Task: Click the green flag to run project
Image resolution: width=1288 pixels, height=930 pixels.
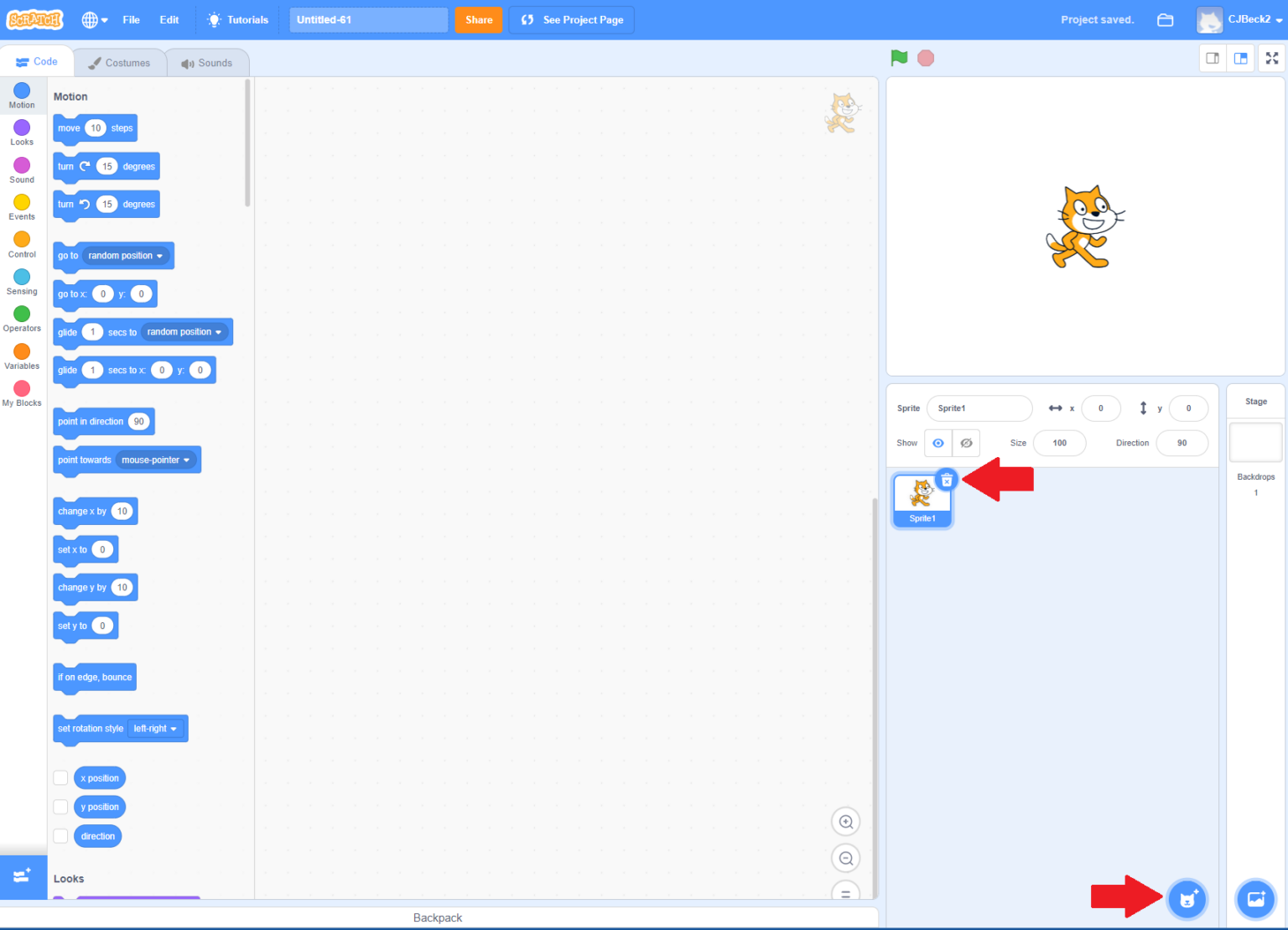Action: tap(898, 57)
